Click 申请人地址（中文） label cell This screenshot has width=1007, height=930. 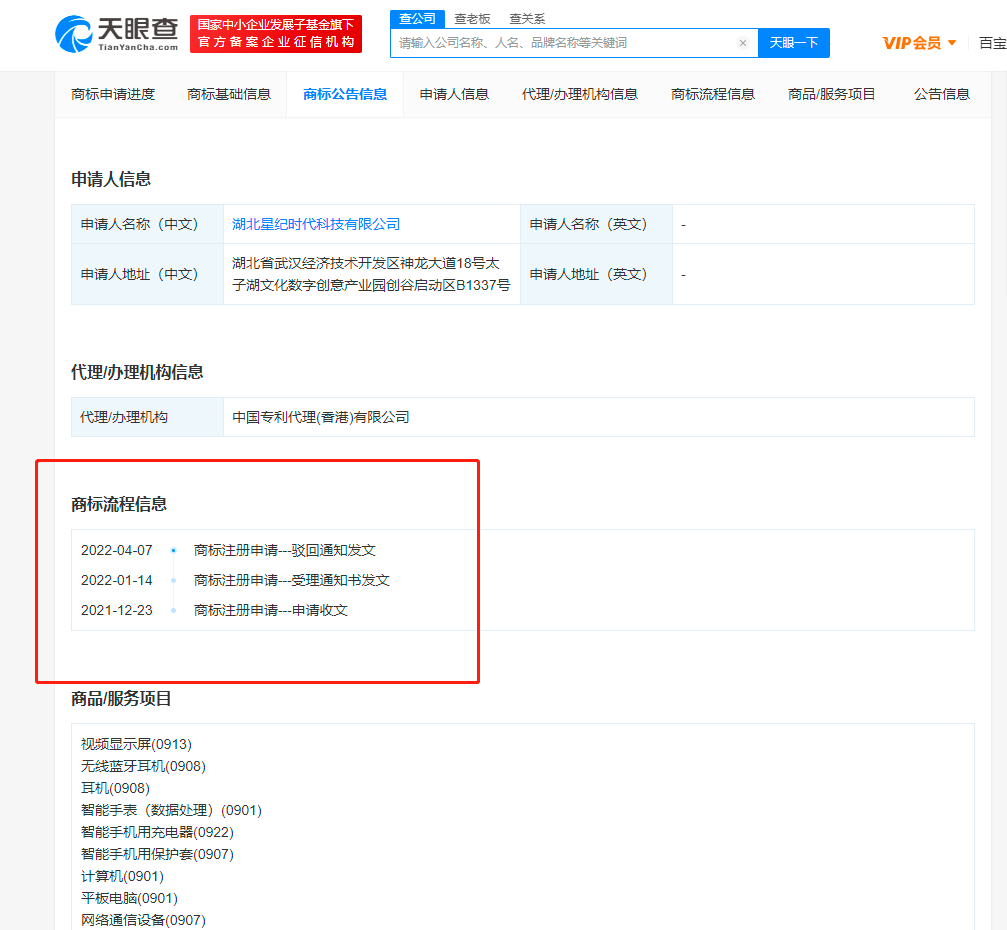click(148, 274)
